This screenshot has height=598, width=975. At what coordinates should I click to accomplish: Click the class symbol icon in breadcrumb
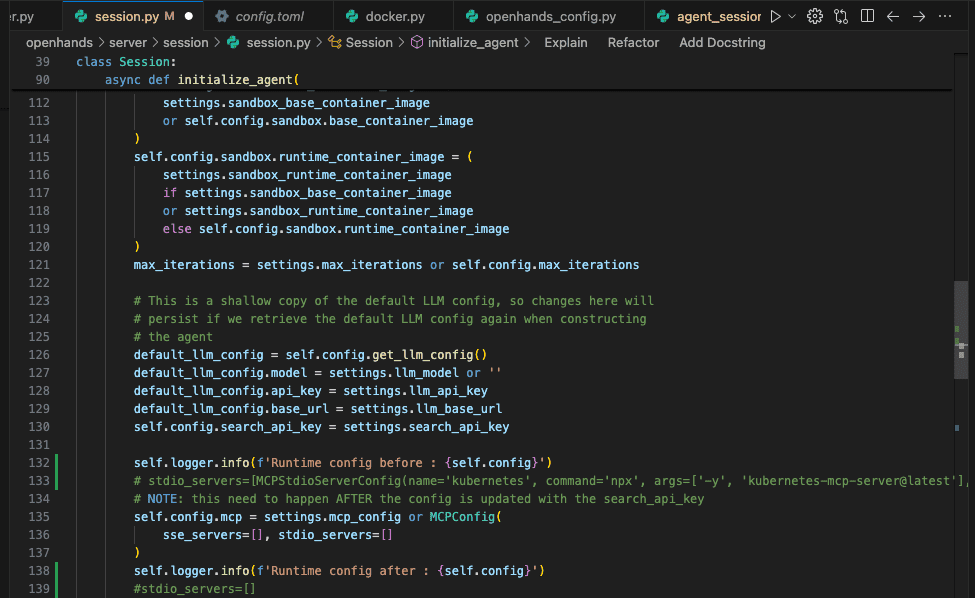(335, 42)
